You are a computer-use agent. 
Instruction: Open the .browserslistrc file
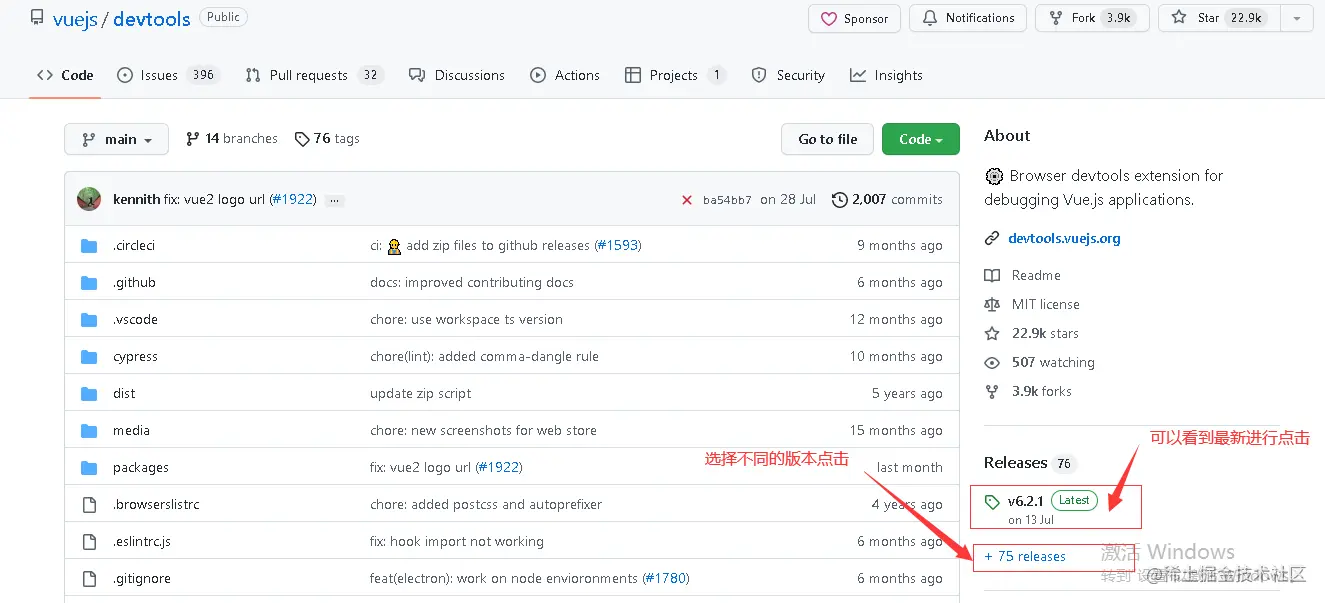point(156,504)
